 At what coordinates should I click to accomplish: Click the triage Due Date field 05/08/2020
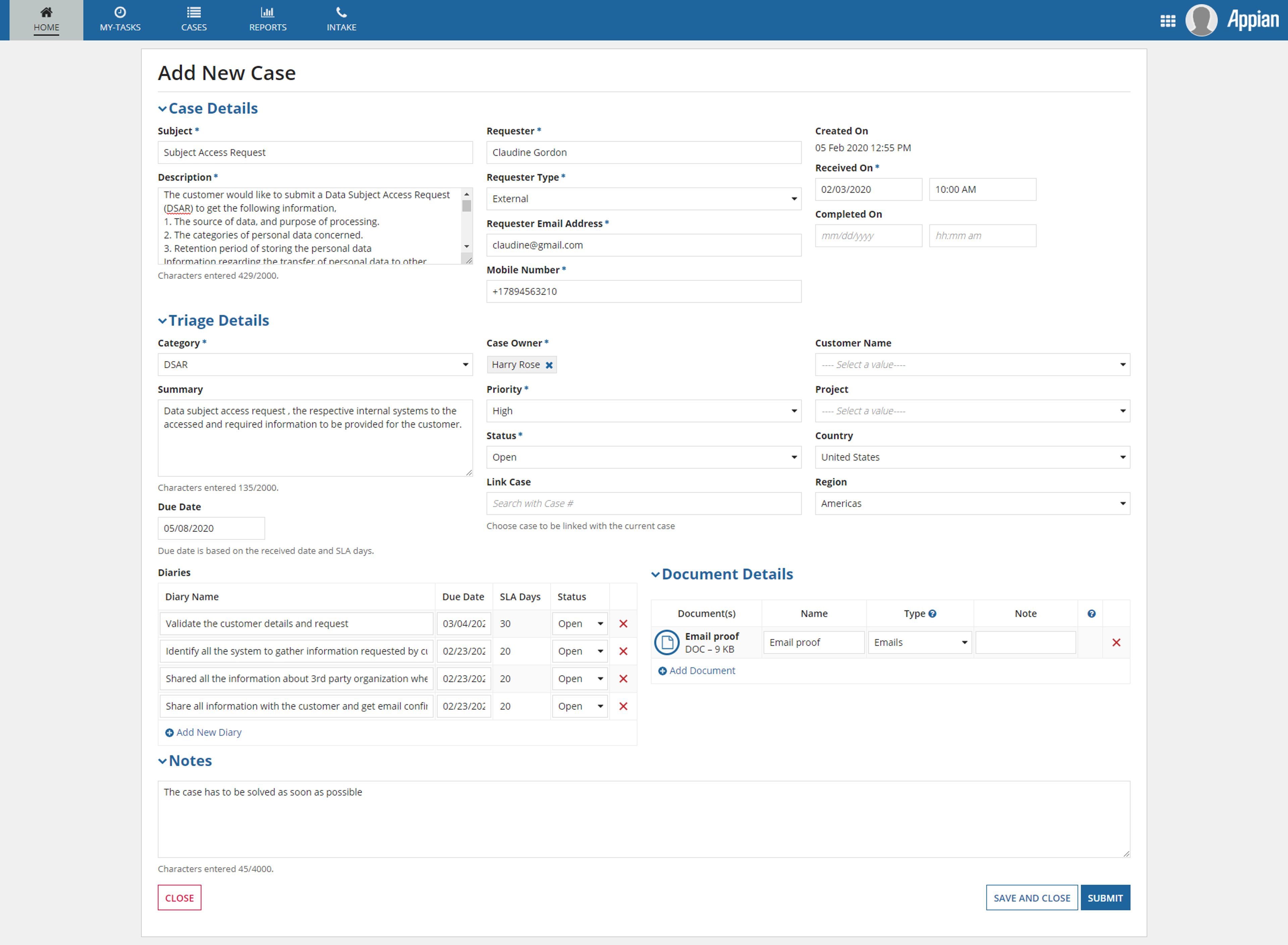(x=211, y=529)
